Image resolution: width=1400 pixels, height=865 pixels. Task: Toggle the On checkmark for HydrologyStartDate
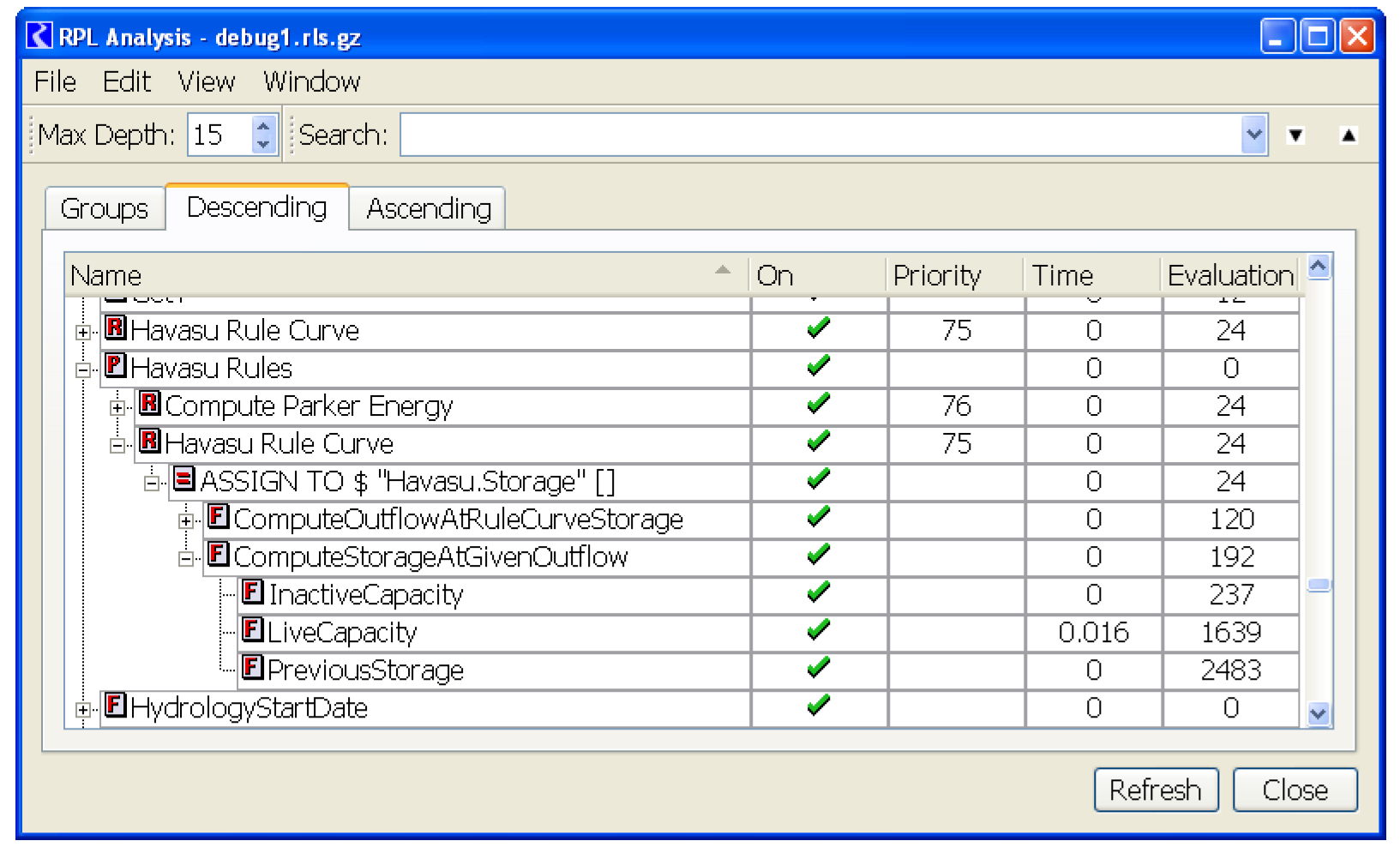pyautogui.click(x=818, y=706)
